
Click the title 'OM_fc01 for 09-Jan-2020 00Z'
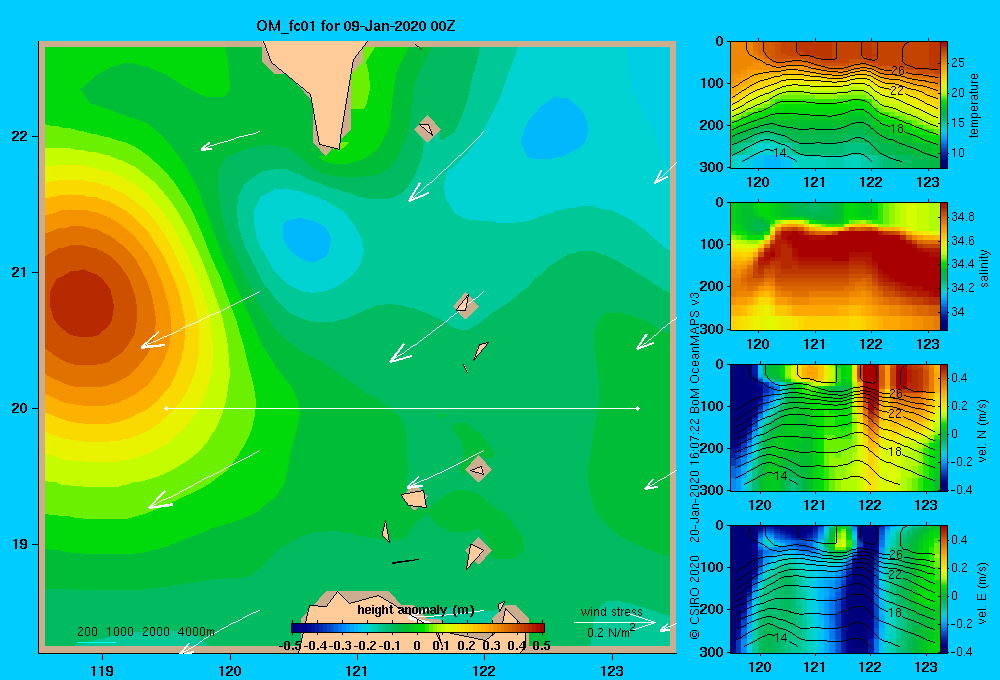[x=355, y=26]
